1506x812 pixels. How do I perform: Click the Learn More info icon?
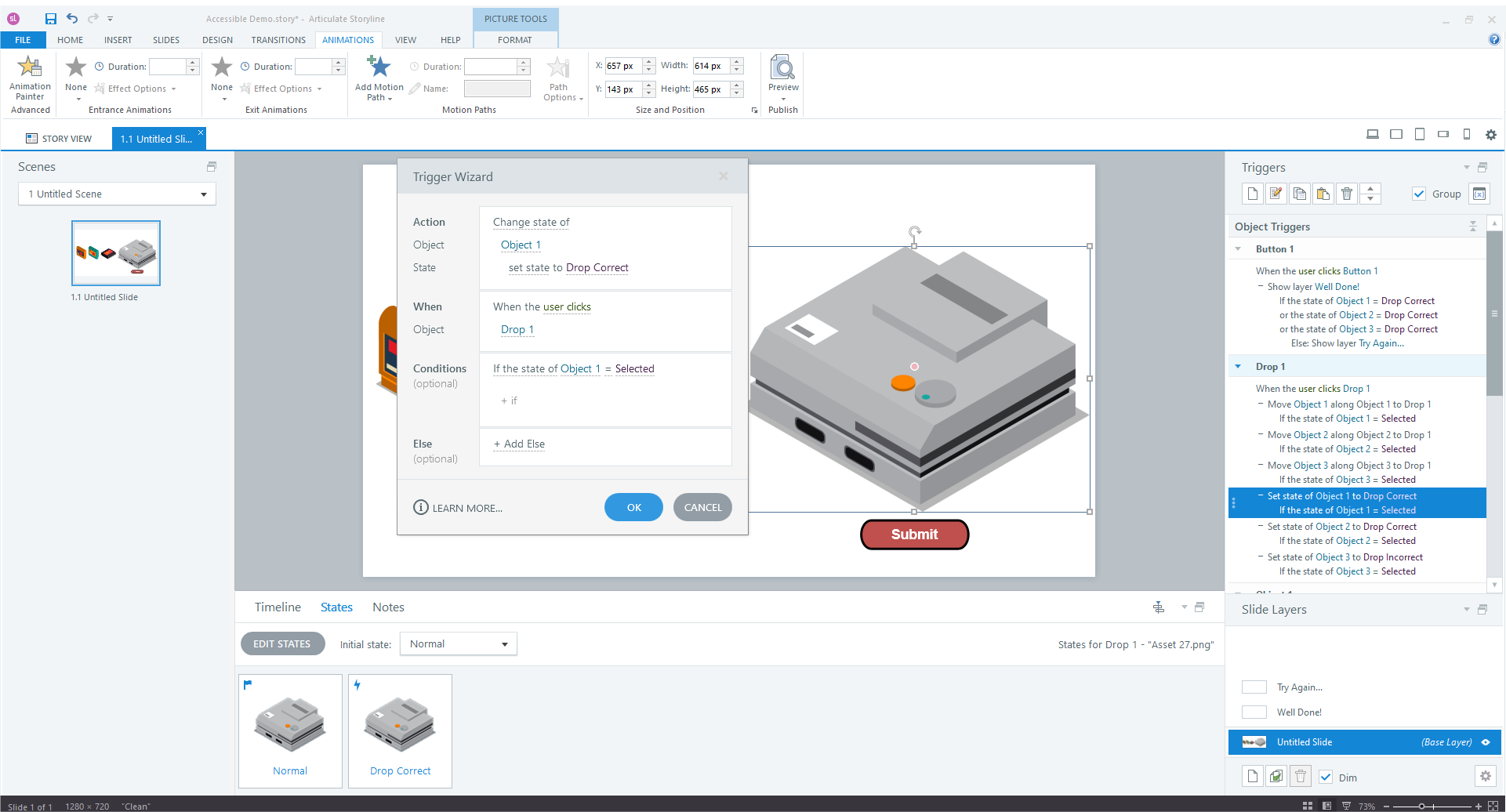pyautogui.click(x=421, y=508)
